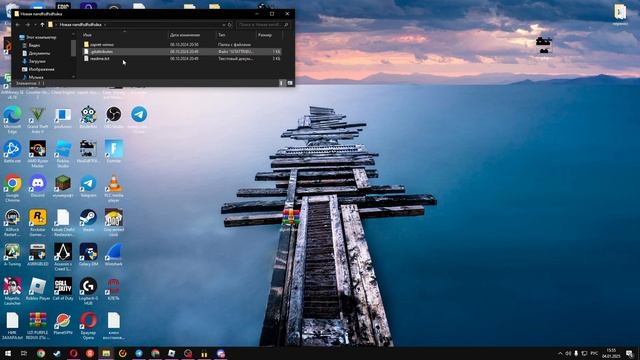Select the .gitattributes file row
Viewport: 640px width, 360px height.
click(182, 52)
